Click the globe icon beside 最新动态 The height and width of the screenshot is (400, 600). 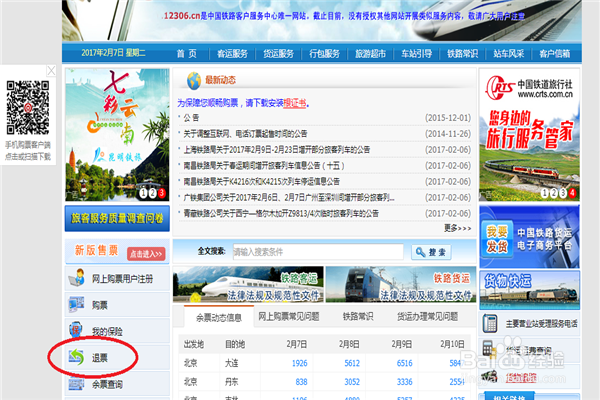pyautogui.click(x=194, y=81)
